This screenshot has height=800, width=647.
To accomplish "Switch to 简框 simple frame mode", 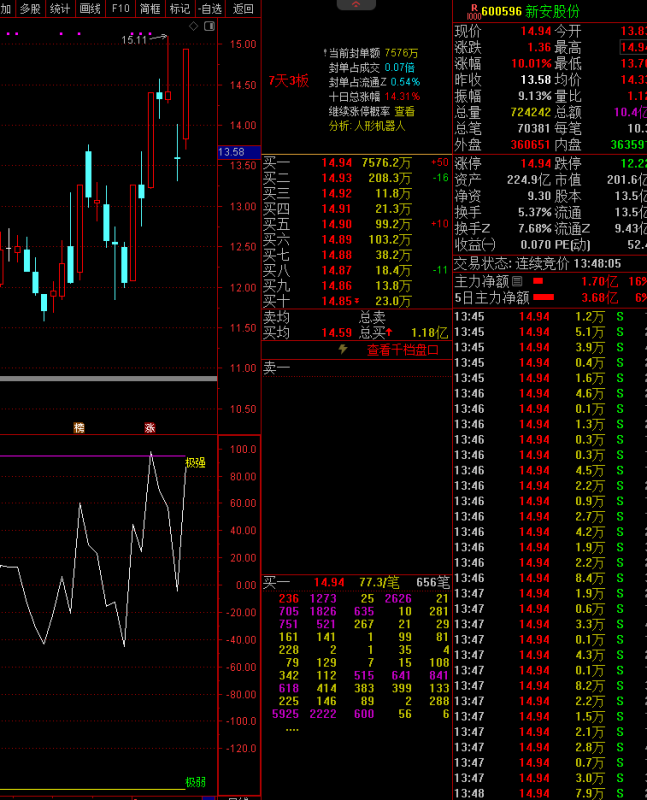I will 150,9.
